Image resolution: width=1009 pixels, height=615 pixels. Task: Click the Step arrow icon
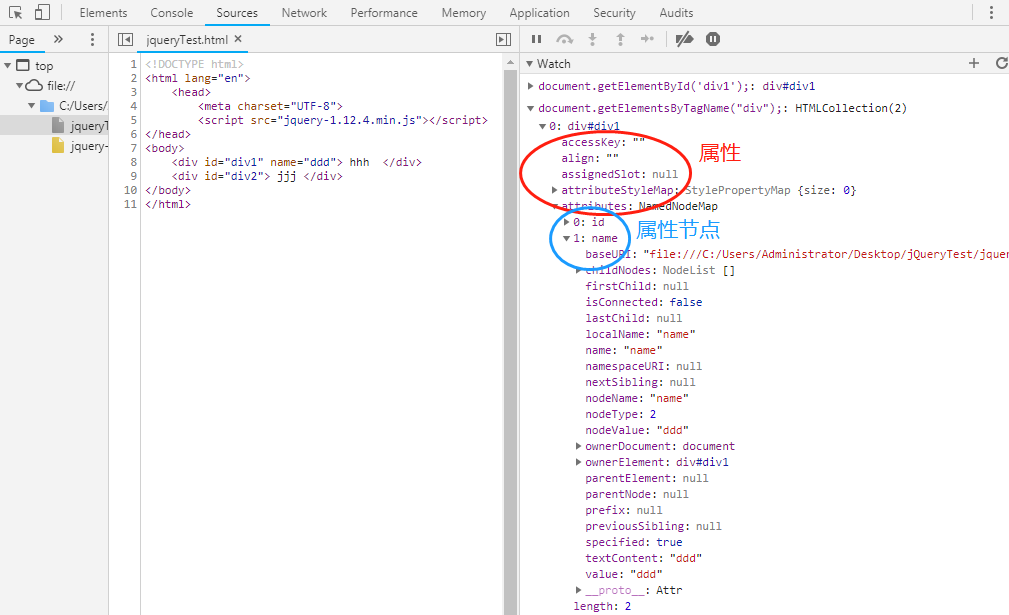(647, 39)
